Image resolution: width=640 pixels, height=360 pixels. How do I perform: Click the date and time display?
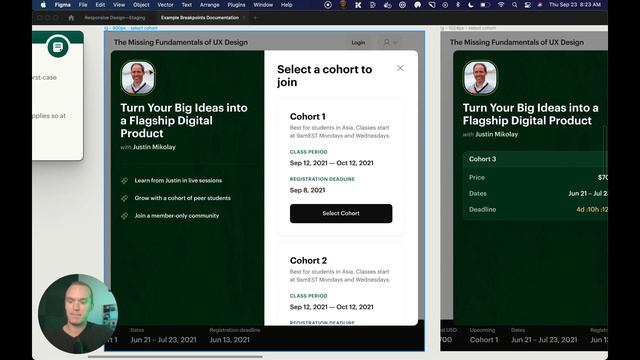point(575,5)
